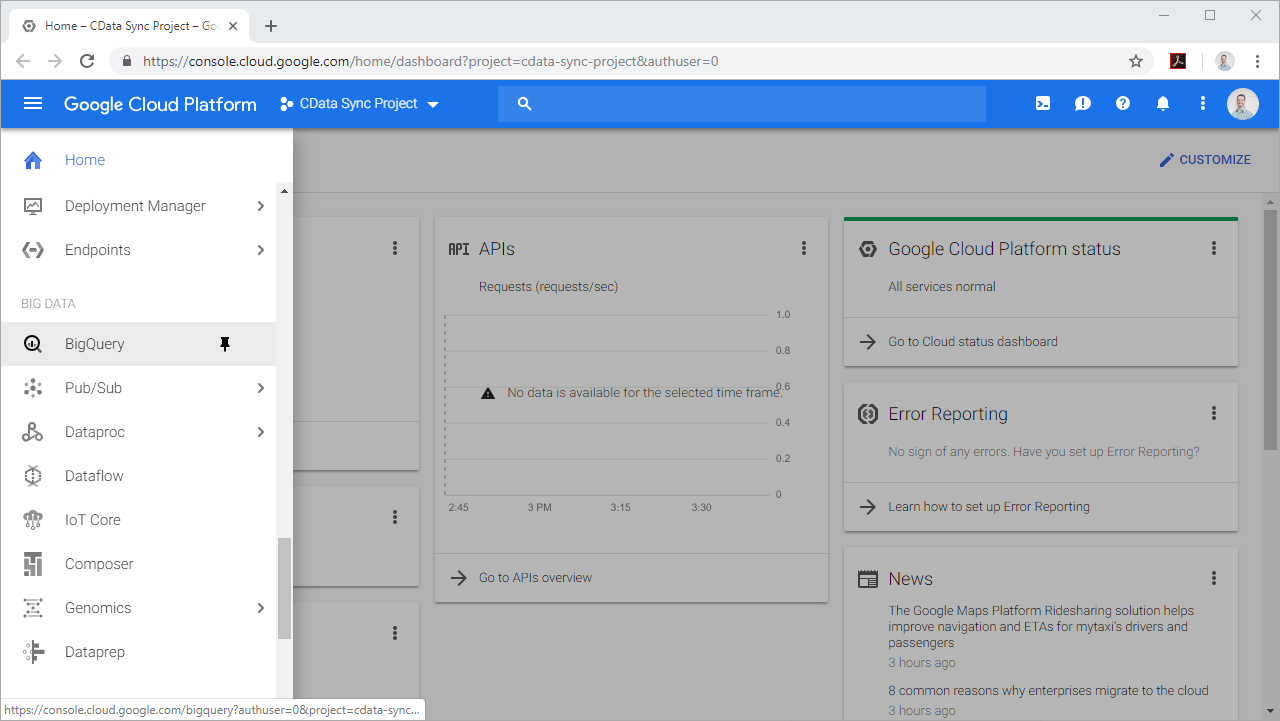The width and height of the screenshot is (1280, 721).
Task: Expand the Genomics submenu
Action: point(260,607)
